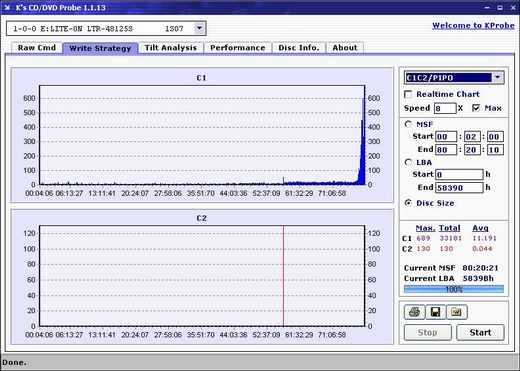Click the C2 average value 0.044

coord(482,249)
